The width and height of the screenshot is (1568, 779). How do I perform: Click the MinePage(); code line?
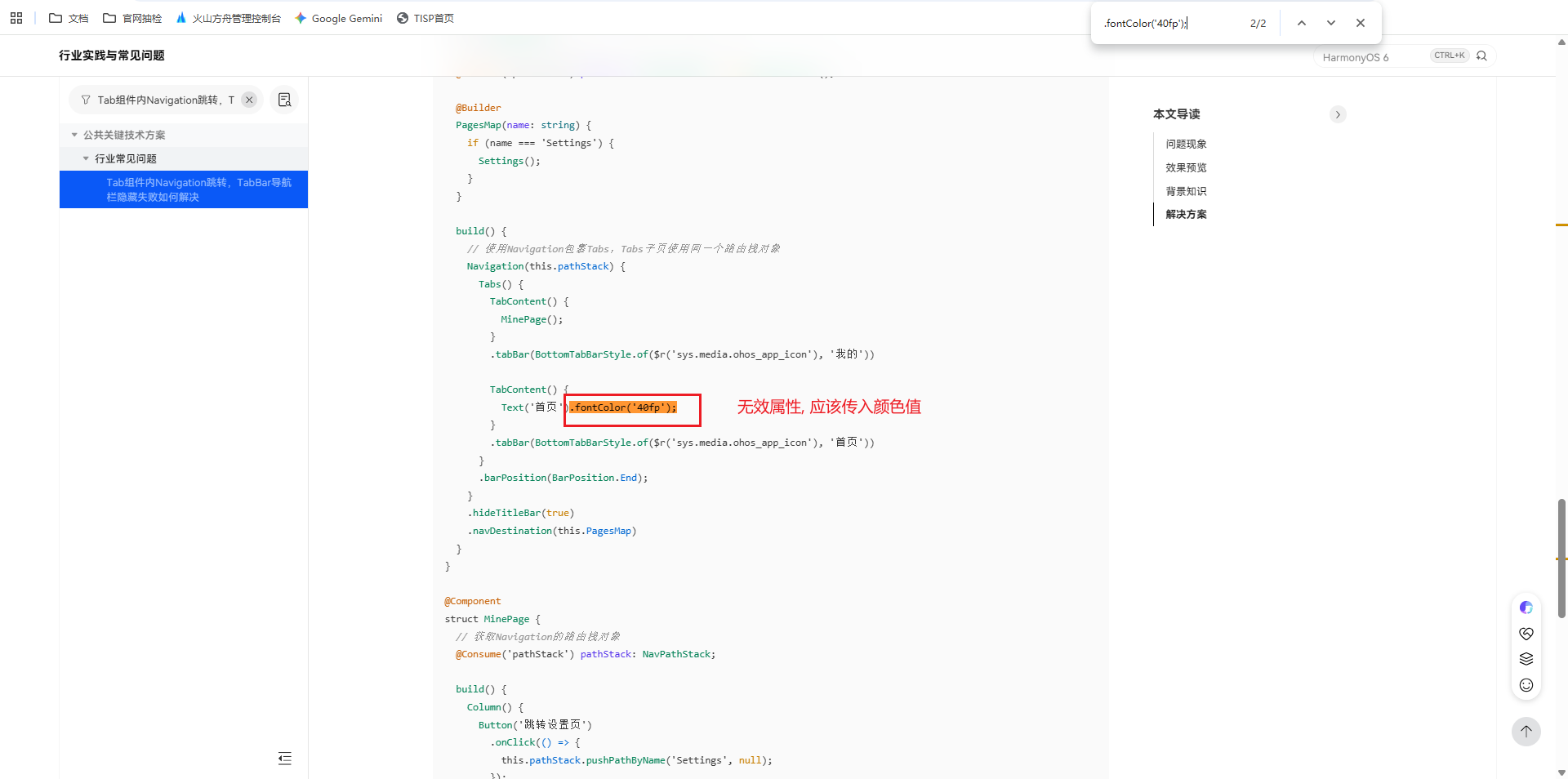click(532, 319)
